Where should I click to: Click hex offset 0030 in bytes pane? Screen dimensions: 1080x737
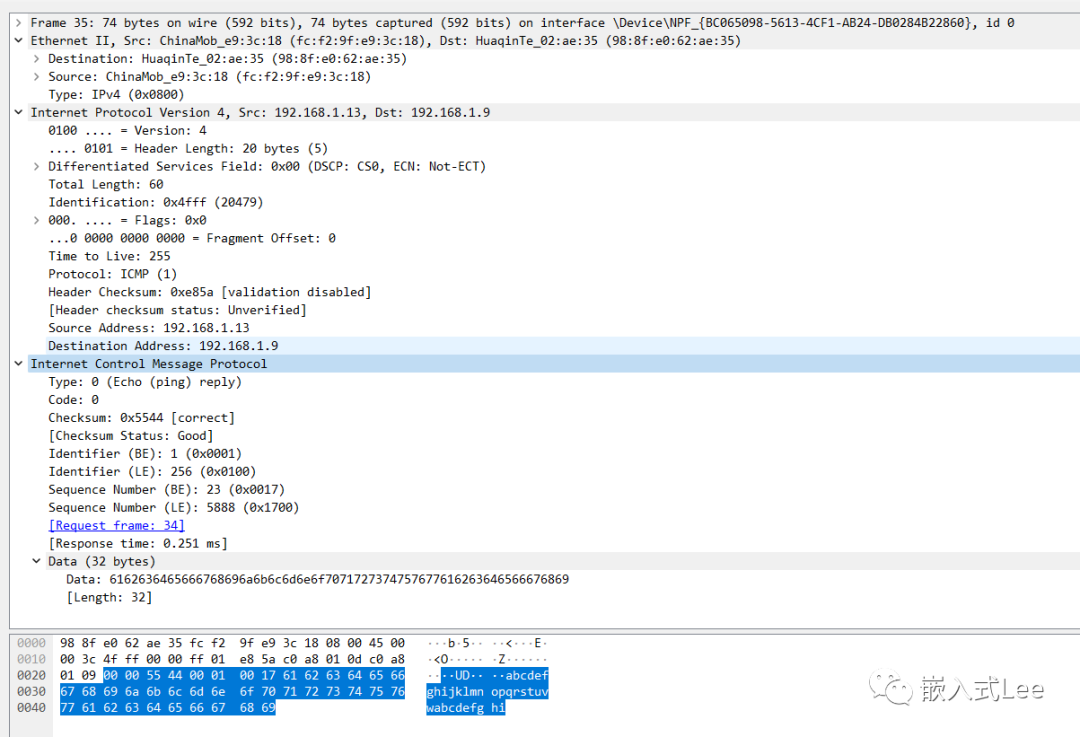point(32,692)
